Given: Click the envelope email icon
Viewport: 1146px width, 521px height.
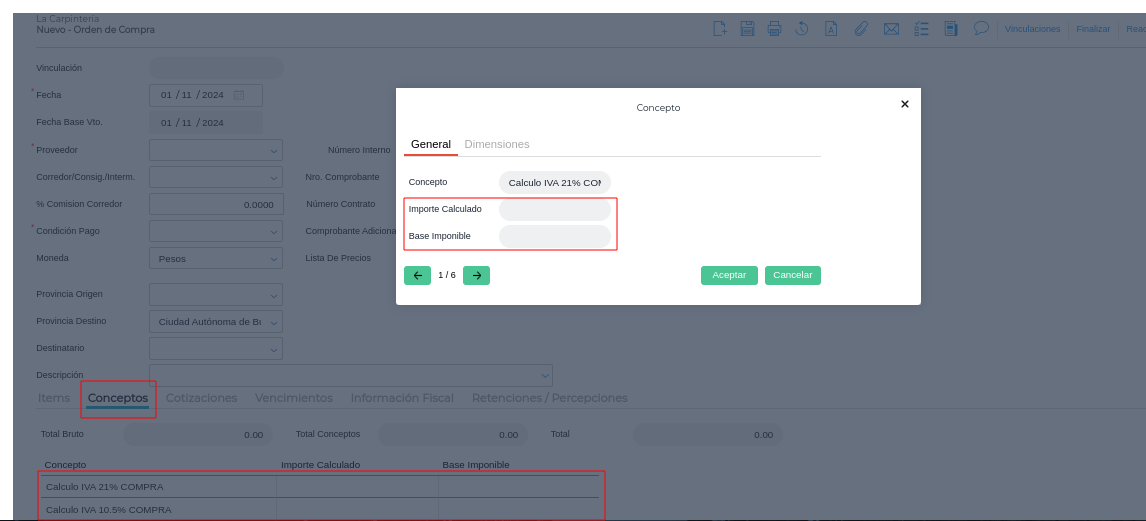Looking at the screenshot, I should [891, 28].
